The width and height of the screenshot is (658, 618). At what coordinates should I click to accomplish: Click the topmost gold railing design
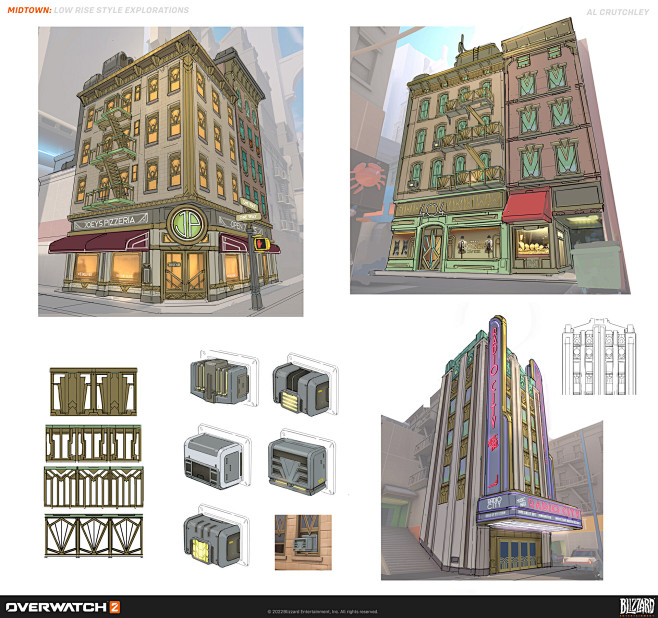click(x=94, y=392)
